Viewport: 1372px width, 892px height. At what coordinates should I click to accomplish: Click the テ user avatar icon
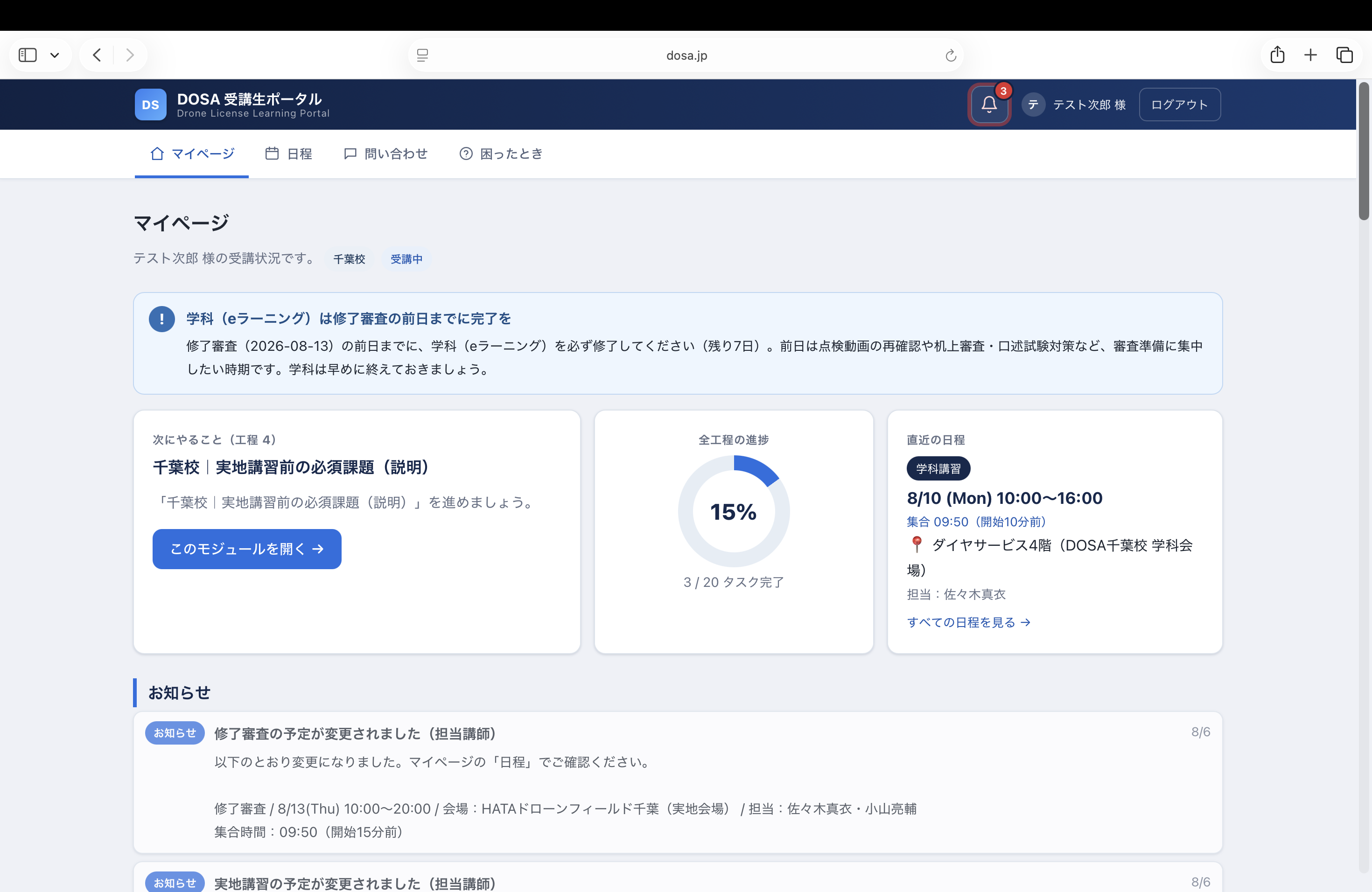pyautogui.click(x=1033, y=105)
